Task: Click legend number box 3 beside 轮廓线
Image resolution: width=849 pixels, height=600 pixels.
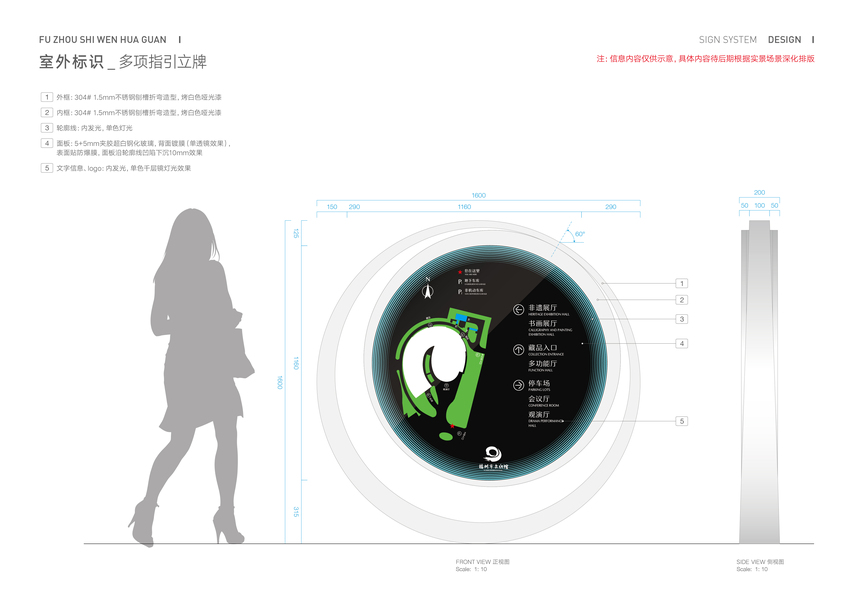Action: tap(47, 128)
